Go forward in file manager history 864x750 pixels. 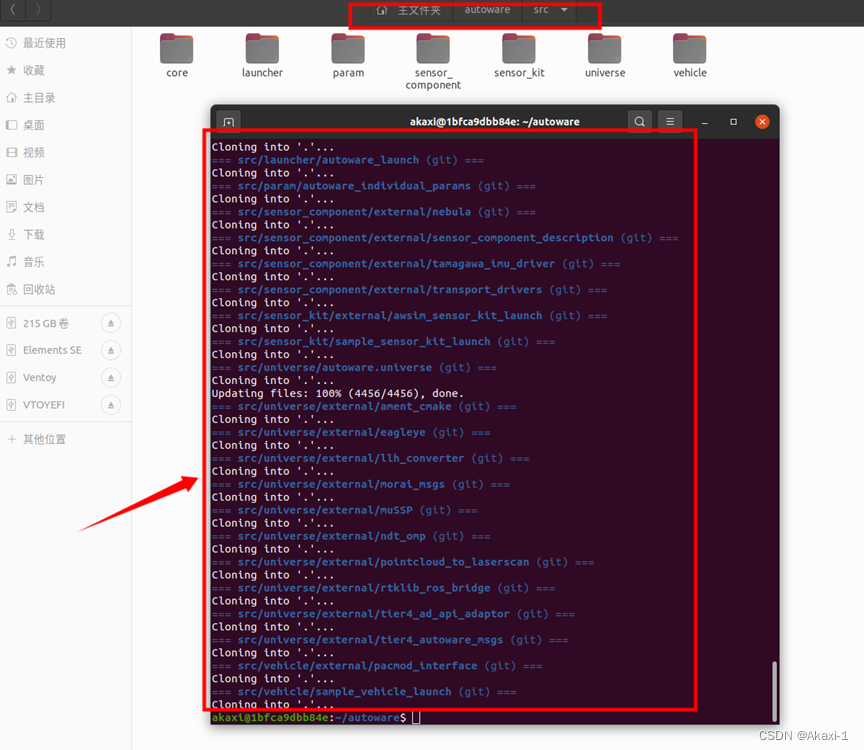pos(38,9)
